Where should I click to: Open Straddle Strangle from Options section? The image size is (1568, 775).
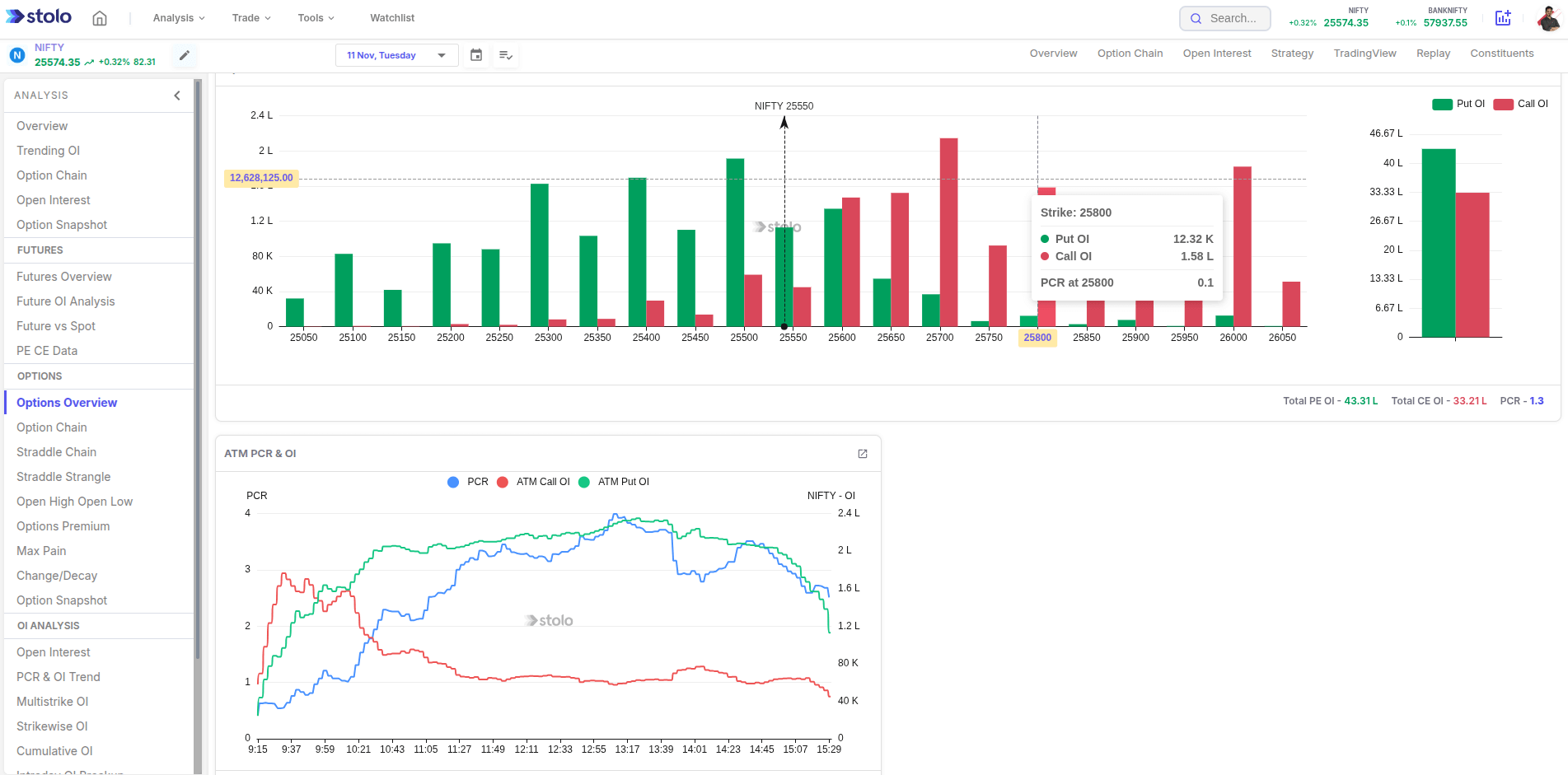63,477
